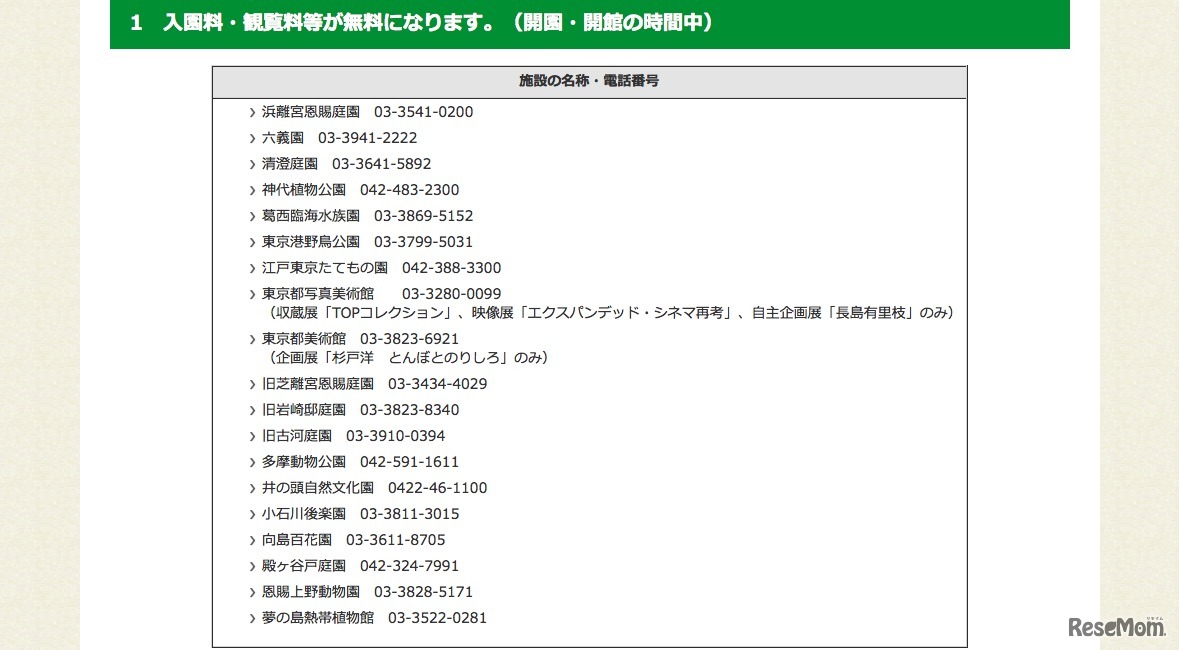Click the chevron before 東京都写真美術館
This screenshot has height=650, width=1179.
point(251,293)
